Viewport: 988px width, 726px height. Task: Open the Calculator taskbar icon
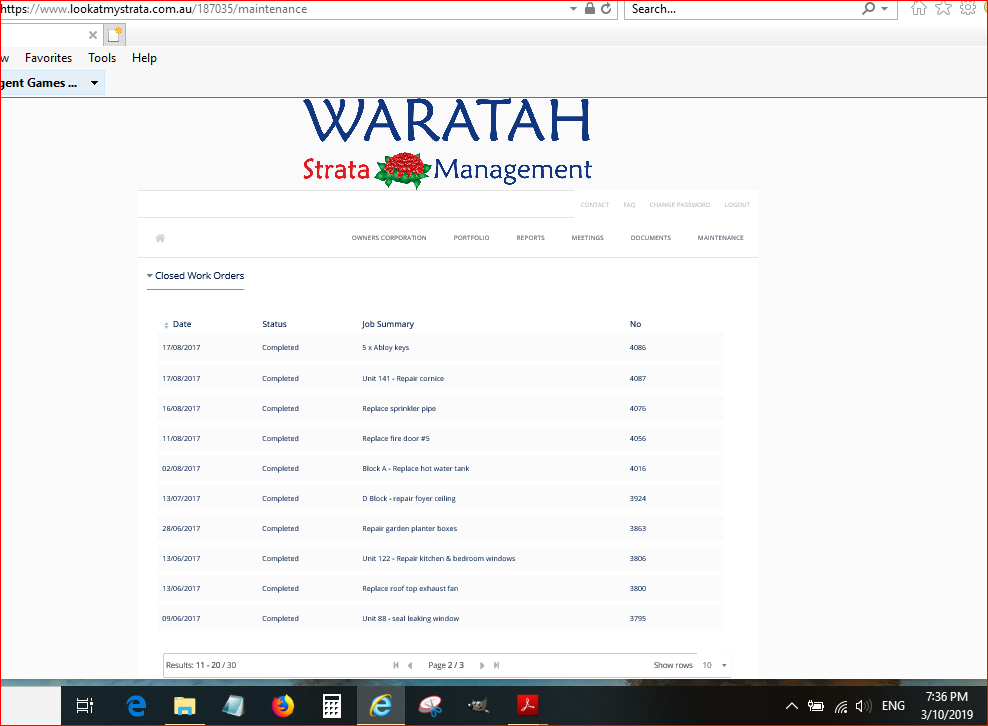coord(332,706)
